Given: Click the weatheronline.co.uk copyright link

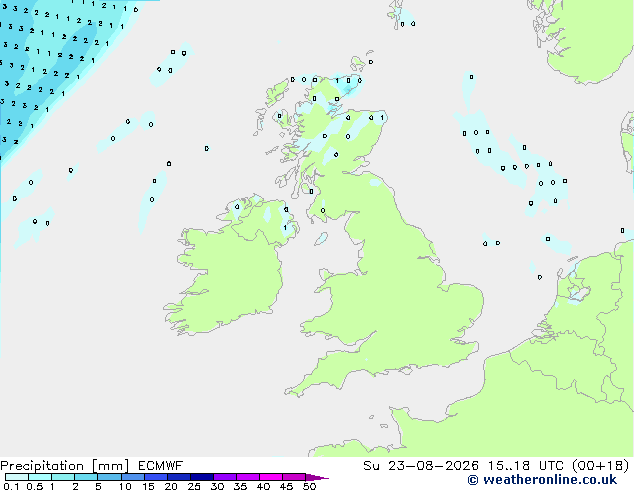Looking at the screenshot, I should [542, 480].
